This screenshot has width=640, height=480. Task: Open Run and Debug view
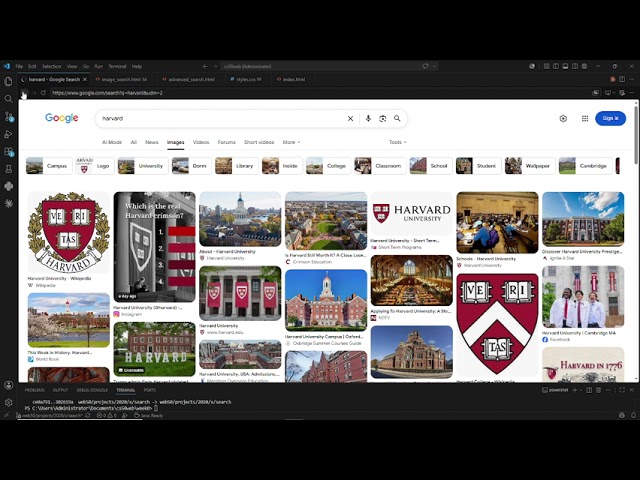click(x=8, y=134)
